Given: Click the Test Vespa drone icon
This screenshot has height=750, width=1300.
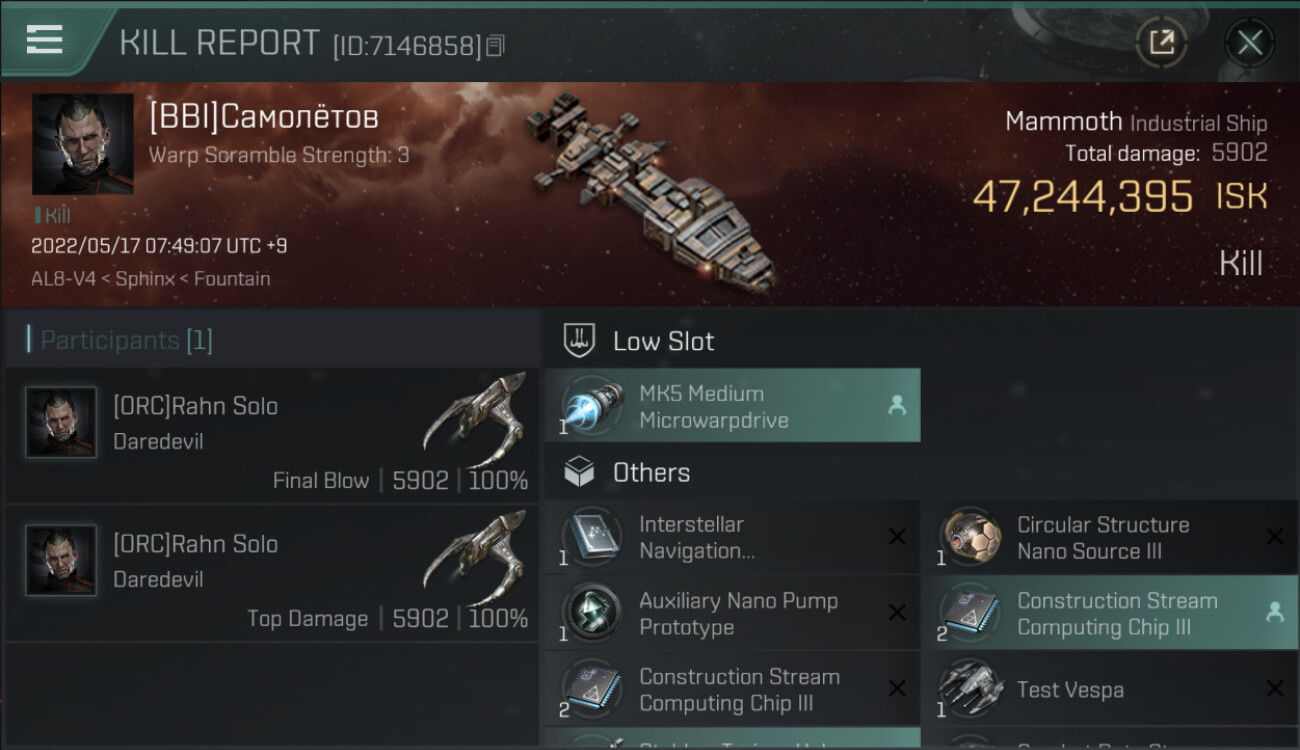Looking at the screenshot, I should click(971, 689).
